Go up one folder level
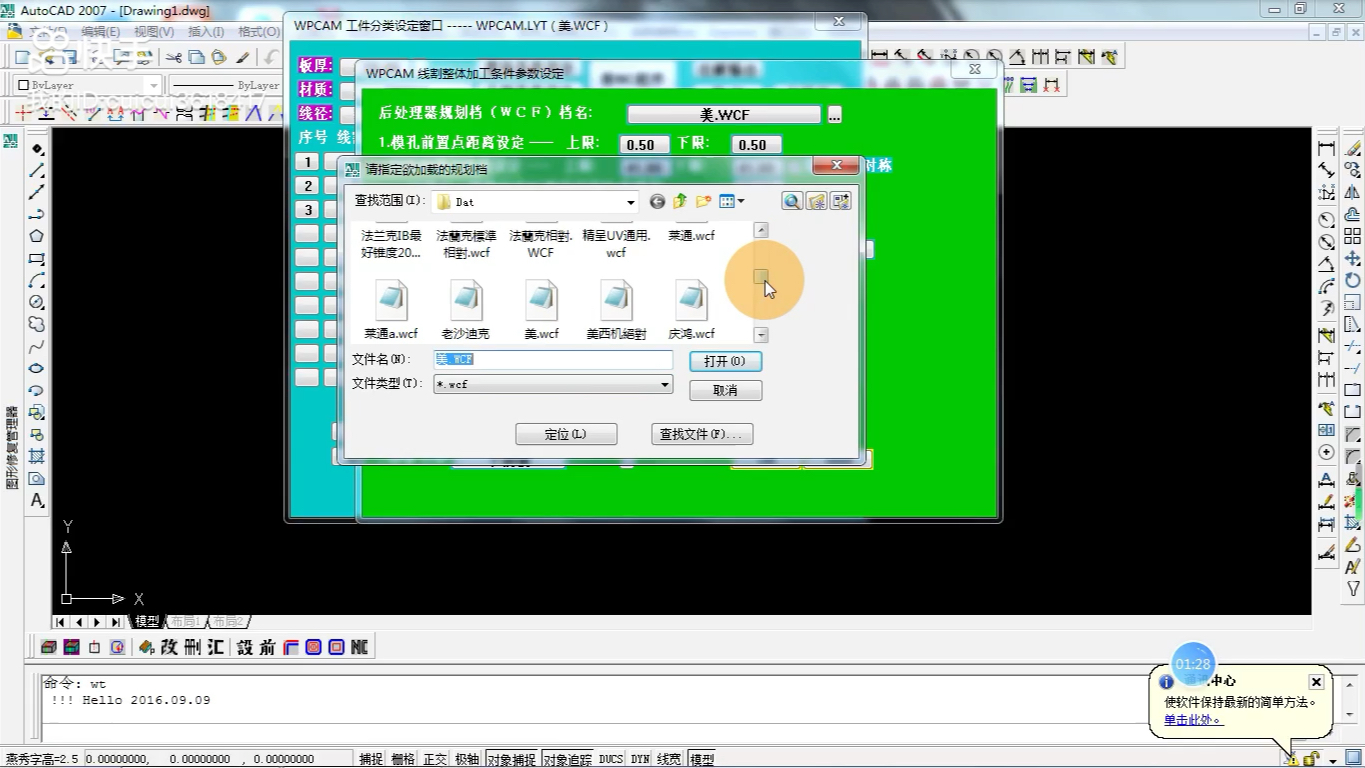Screen dimensions: 1365x768 (x=680, y=202)
